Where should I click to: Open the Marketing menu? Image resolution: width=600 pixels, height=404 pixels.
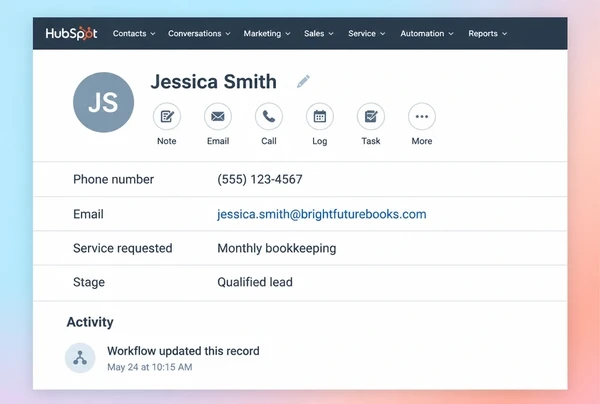click(x=267, y=34)
